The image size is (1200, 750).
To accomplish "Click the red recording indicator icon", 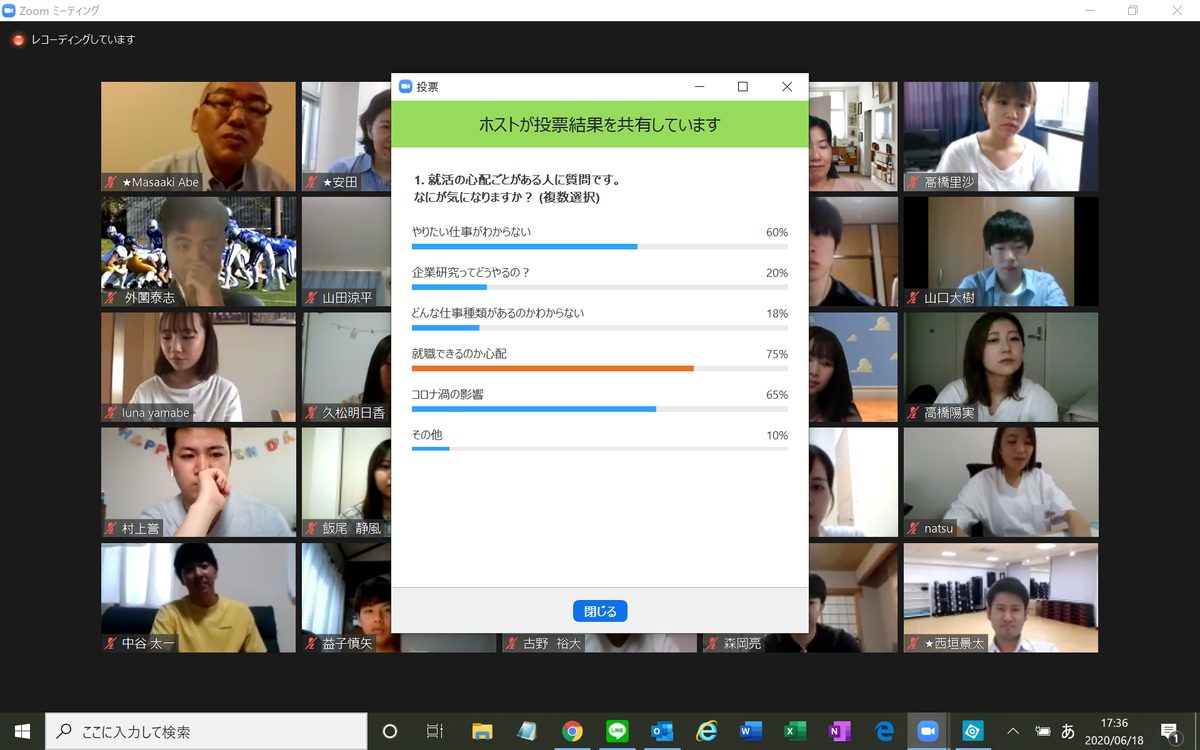I will click(x=18, y=40).
